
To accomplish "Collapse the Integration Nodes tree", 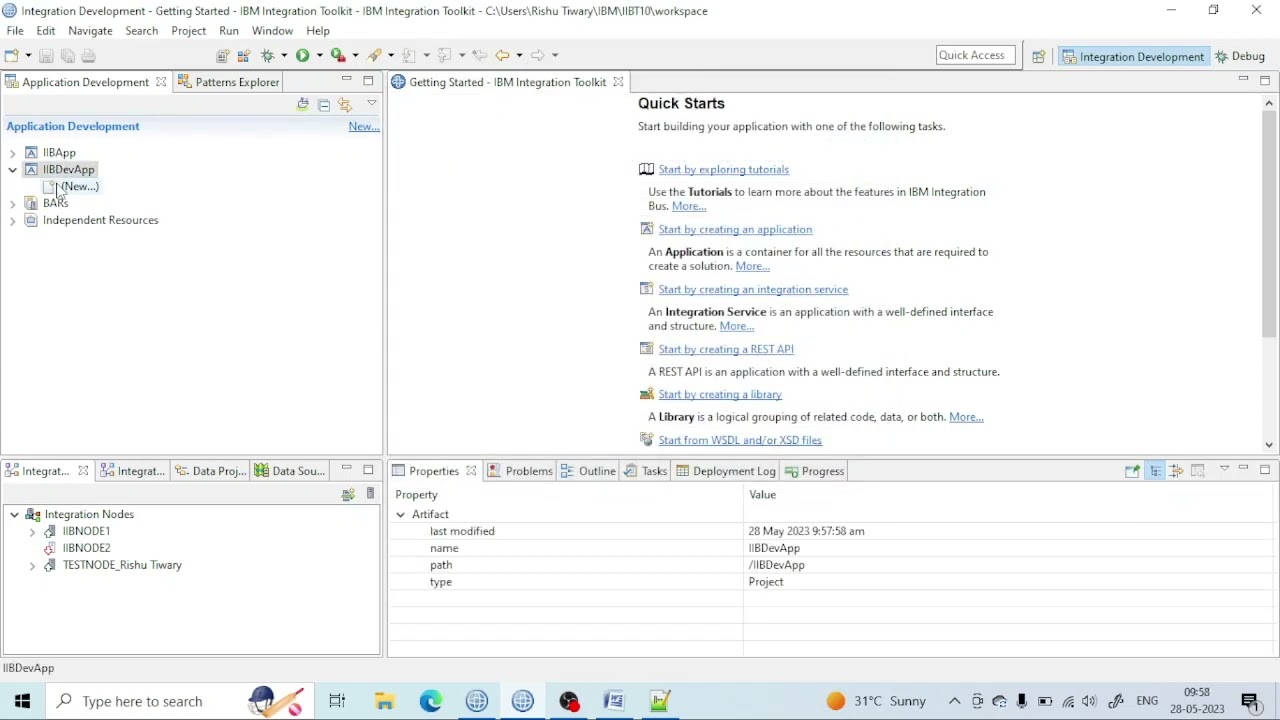I will 14,514.
